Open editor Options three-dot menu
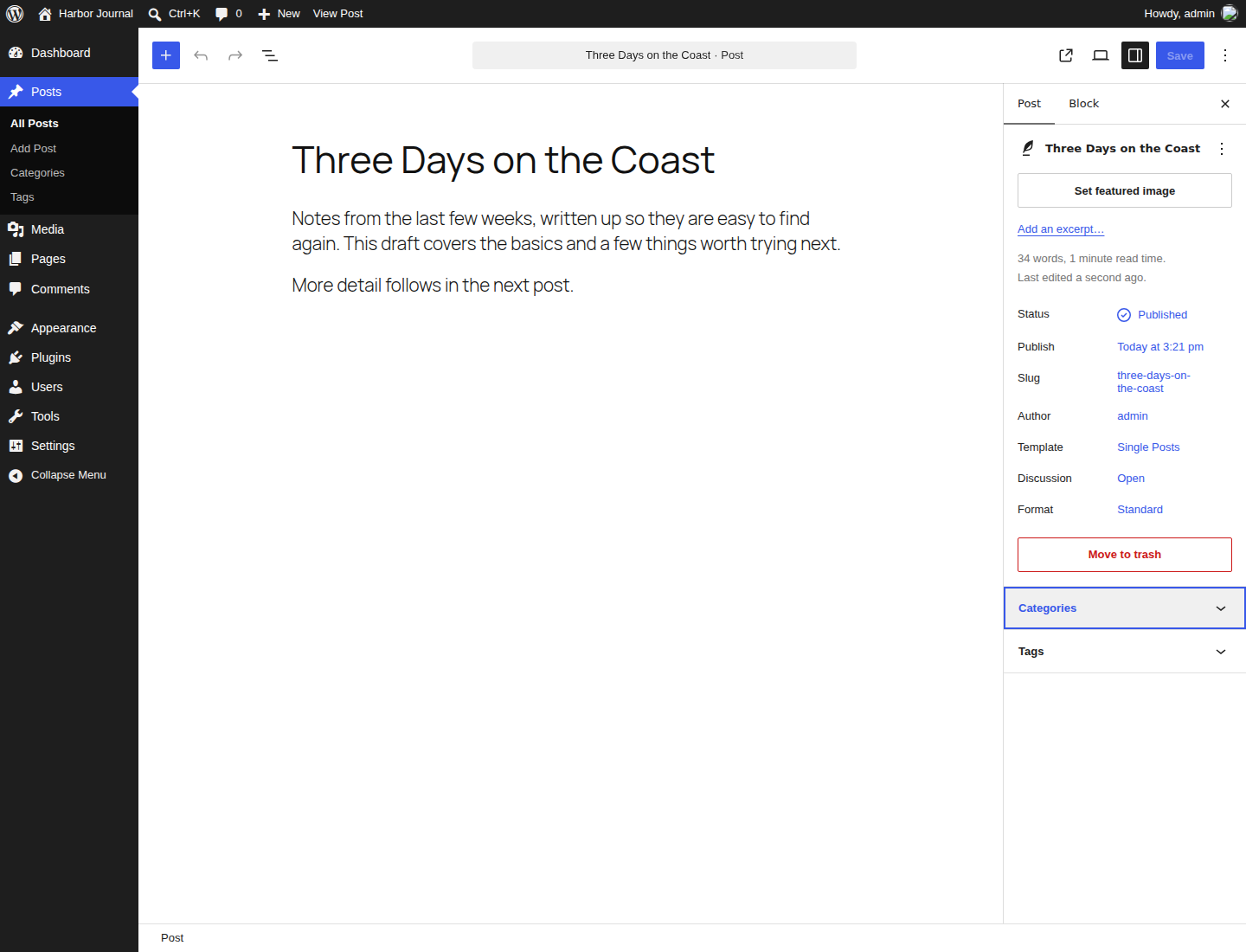1246x952 pixels. [x=1225, y=55]
